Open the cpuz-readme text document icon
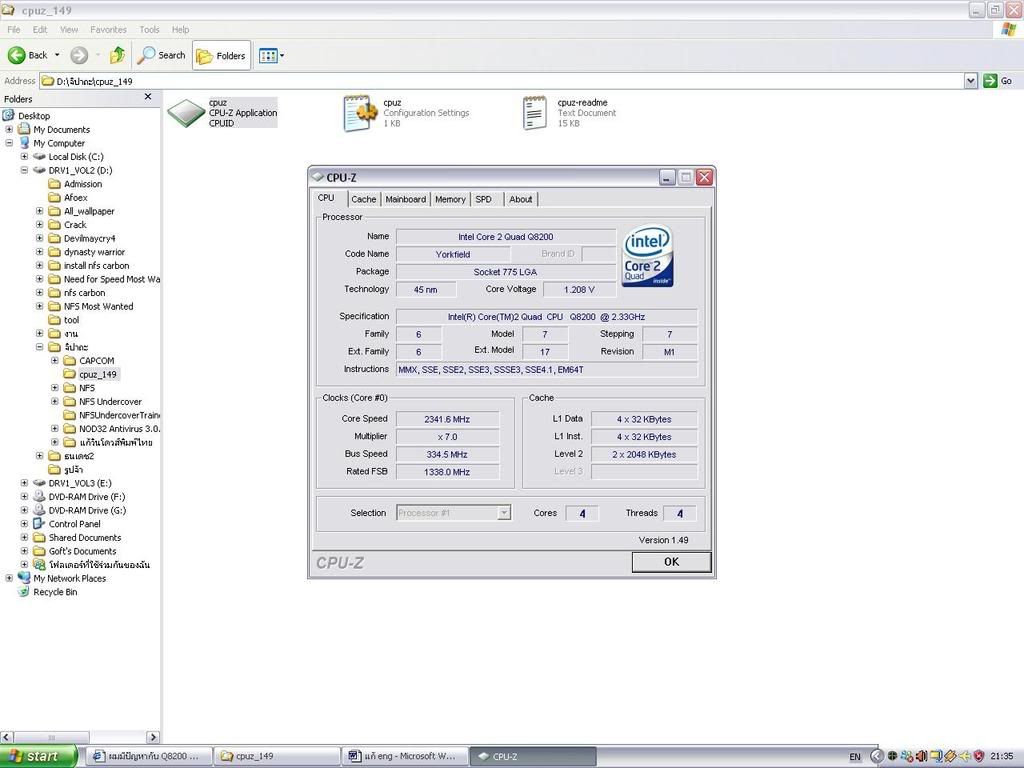Viewport: 1024px width, 768px height. point(535,113)
